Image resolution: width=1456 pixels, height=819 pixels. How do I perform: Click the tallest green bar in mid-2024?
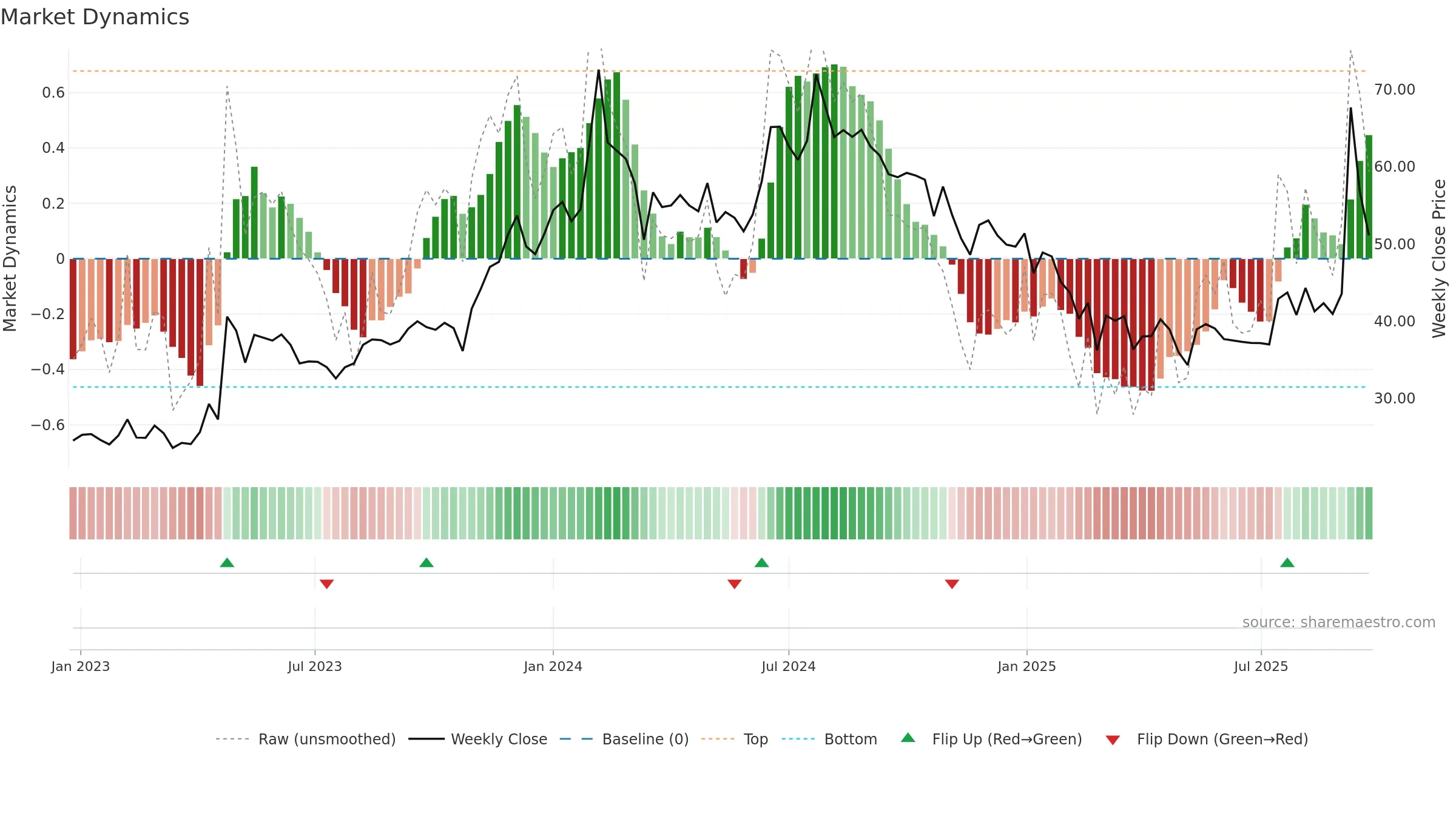(x=834, y=161)
